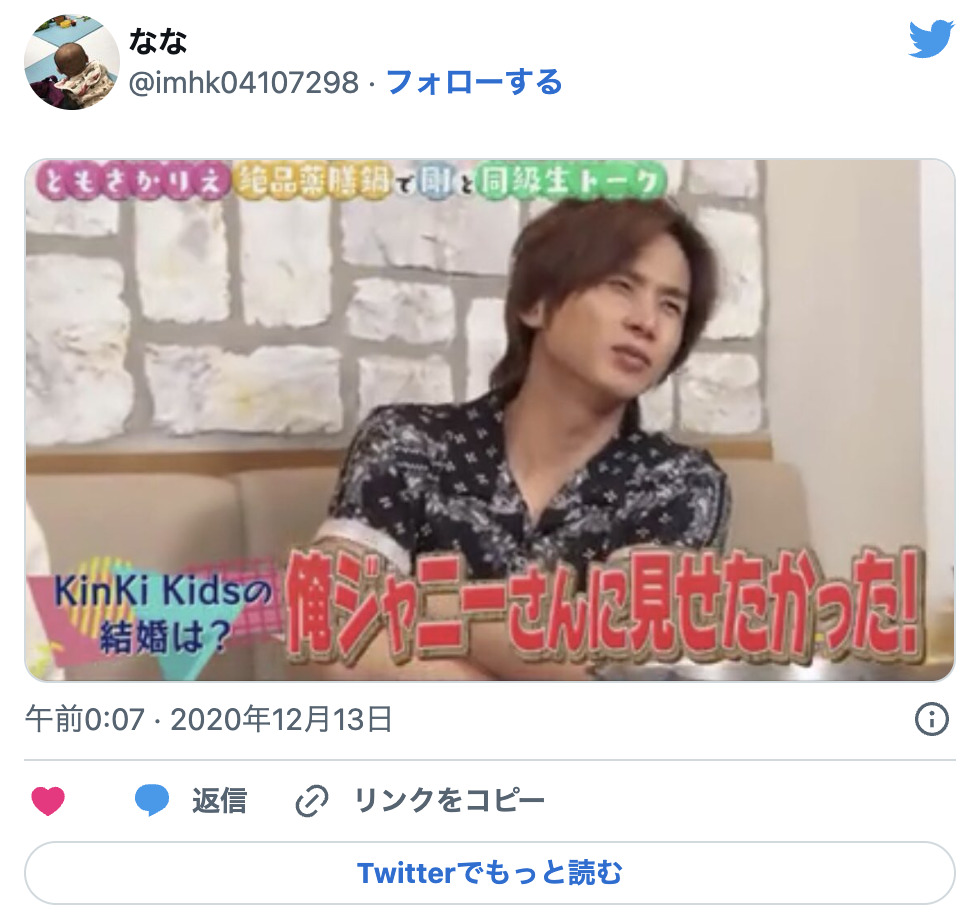
Task: Click the フォローする follow link
Action: tap(474, 82)
